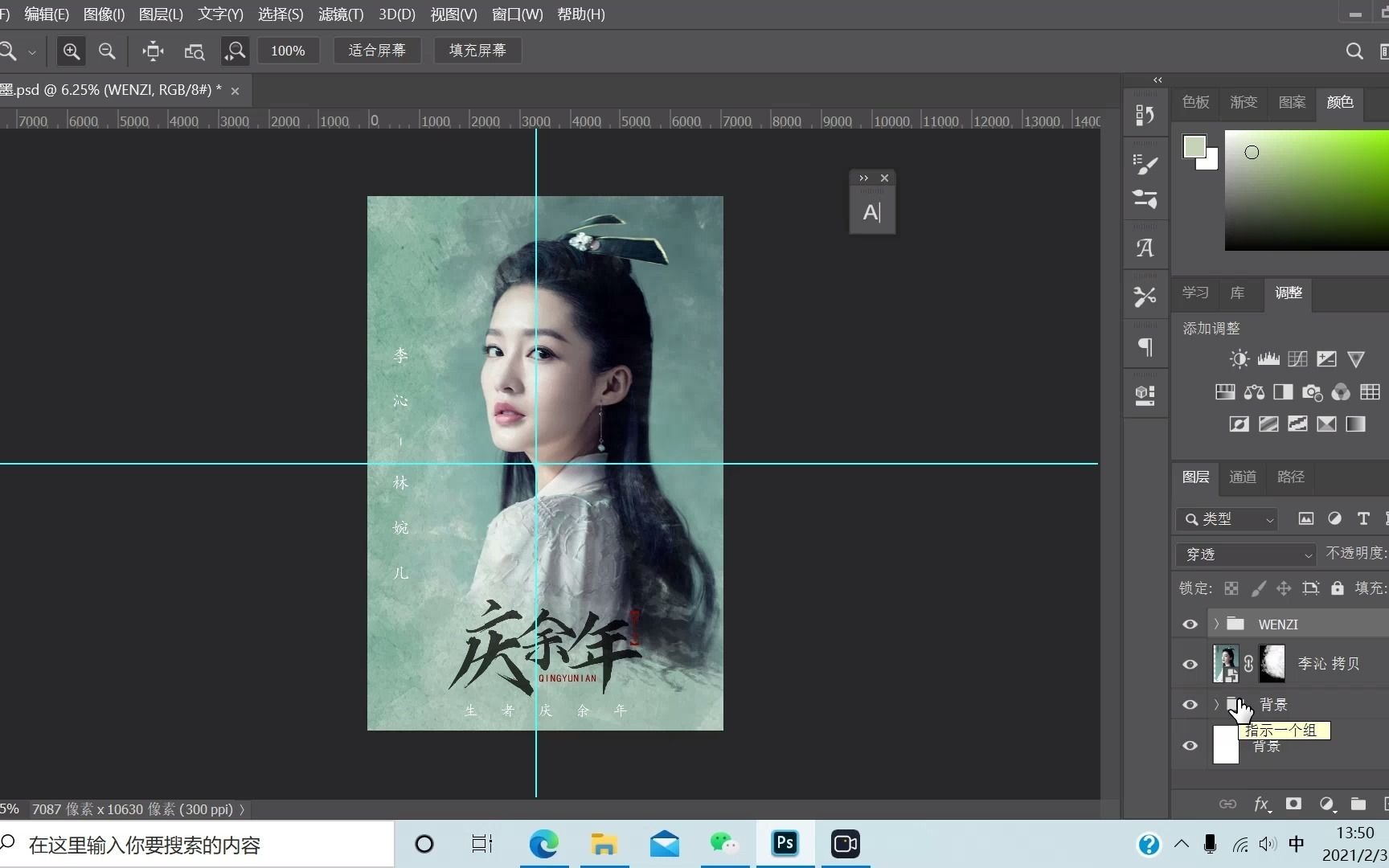Toggle resize windows to fit option icon
This screenshot has width=1389, height=868.
153,51
